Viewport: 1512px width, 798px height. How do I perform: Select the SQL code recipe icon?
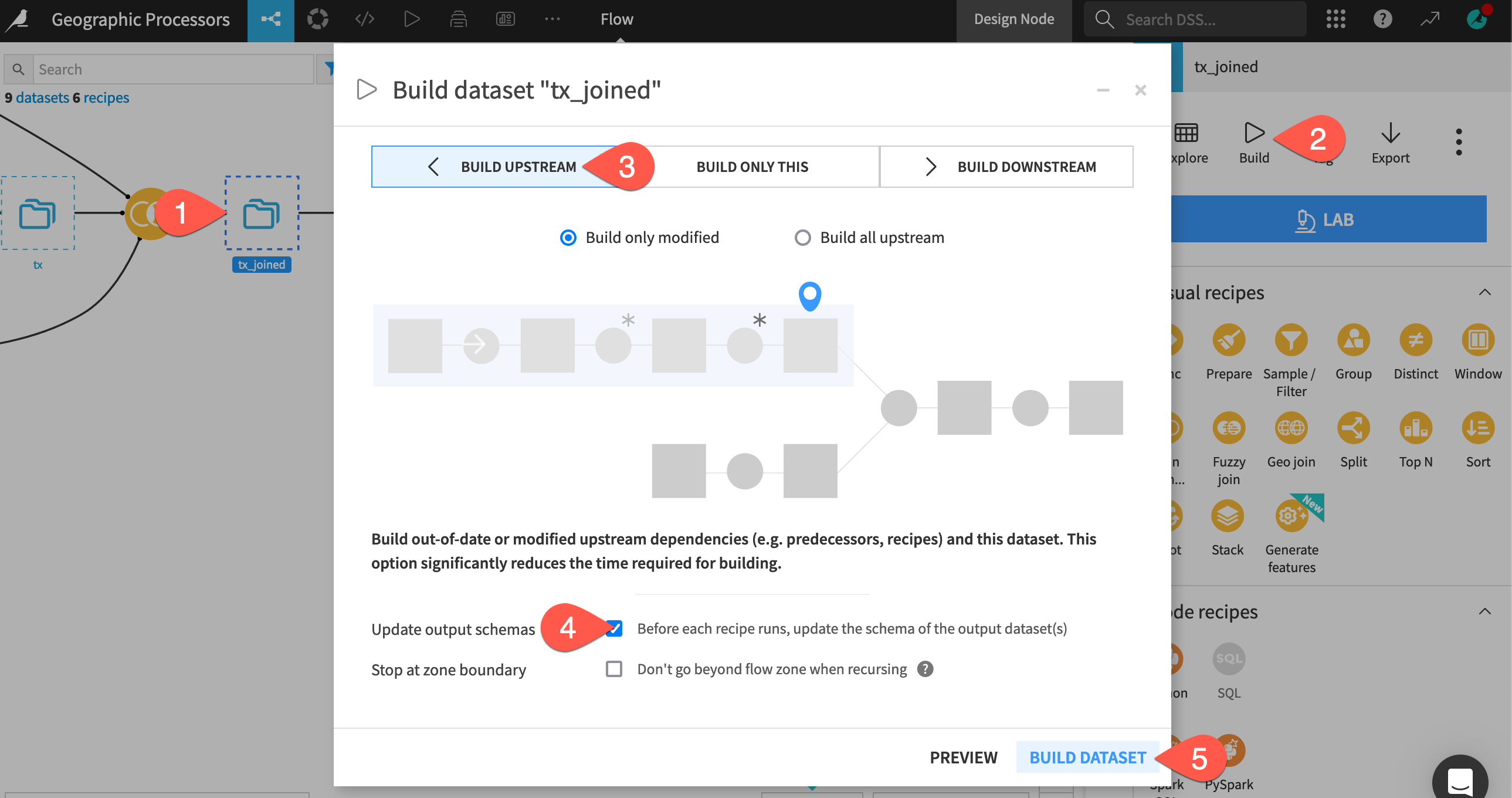point(1229,659)
